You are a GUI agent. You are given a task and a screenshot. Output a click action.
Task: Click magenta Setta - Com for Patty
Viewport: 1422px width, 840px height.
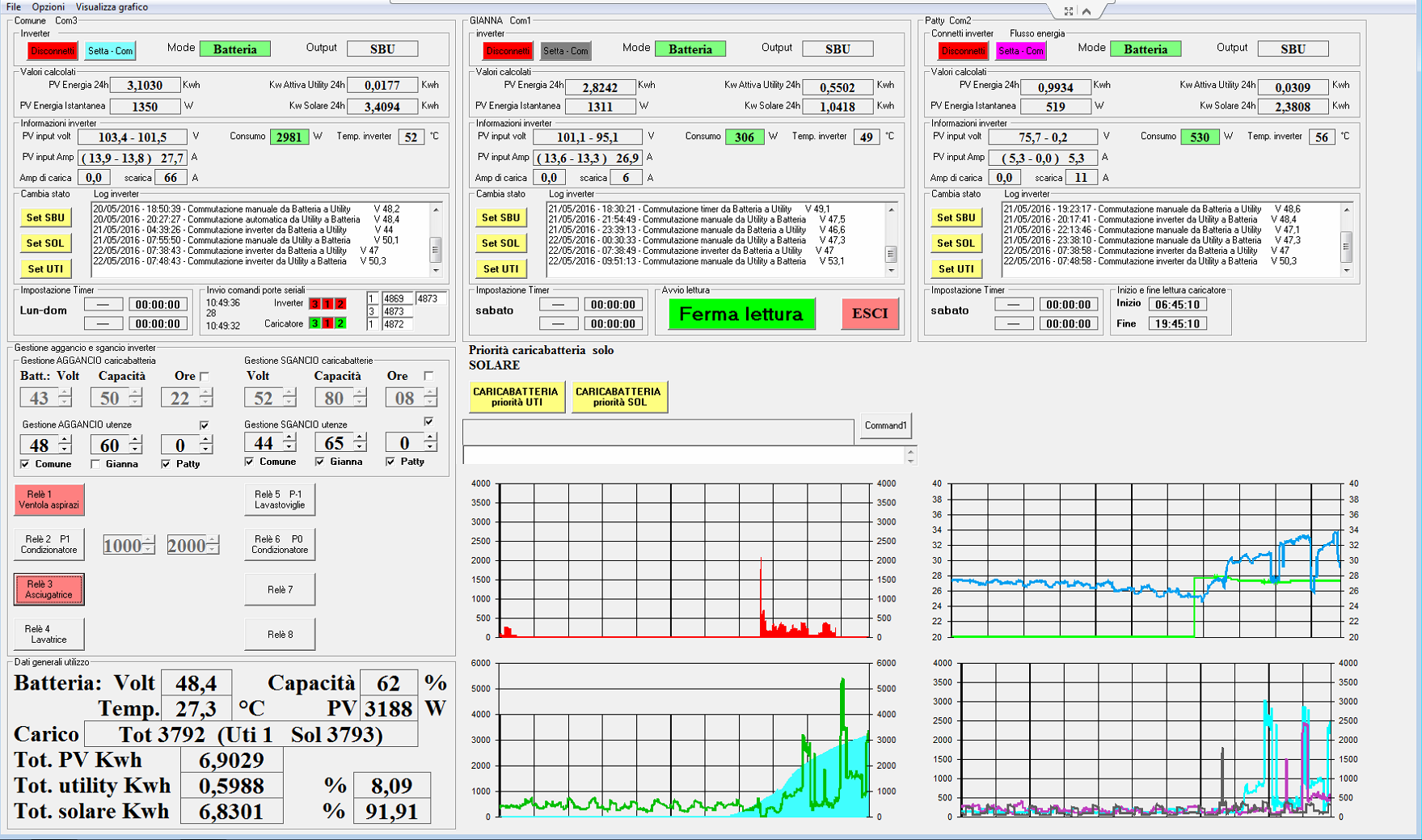(1020, 51)
